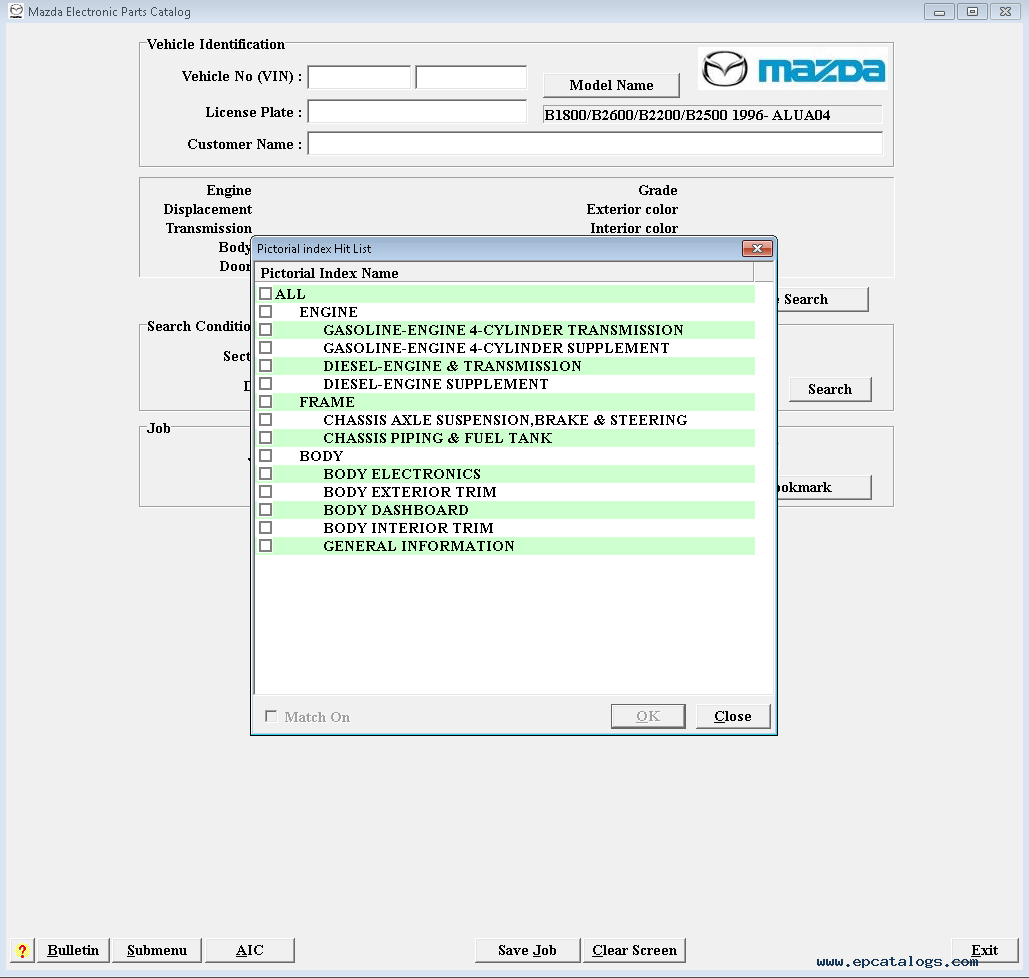Enable the DIESEL-ENGINE SUPPLEMENT checkbox
This screenshot has height=978, width=1029.
pyautogui.click(x=265, y=384)
